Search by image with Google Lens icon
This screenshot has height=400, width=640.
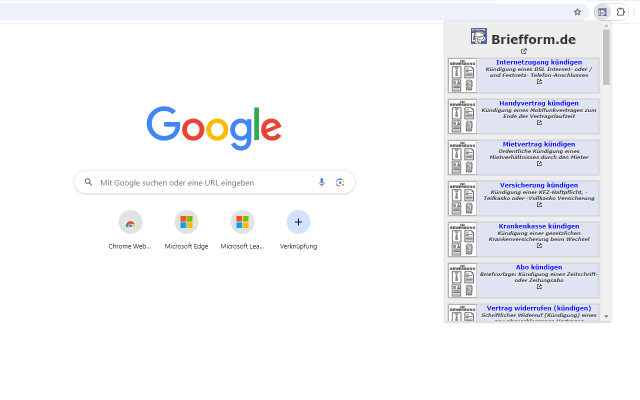coord(340,182)
